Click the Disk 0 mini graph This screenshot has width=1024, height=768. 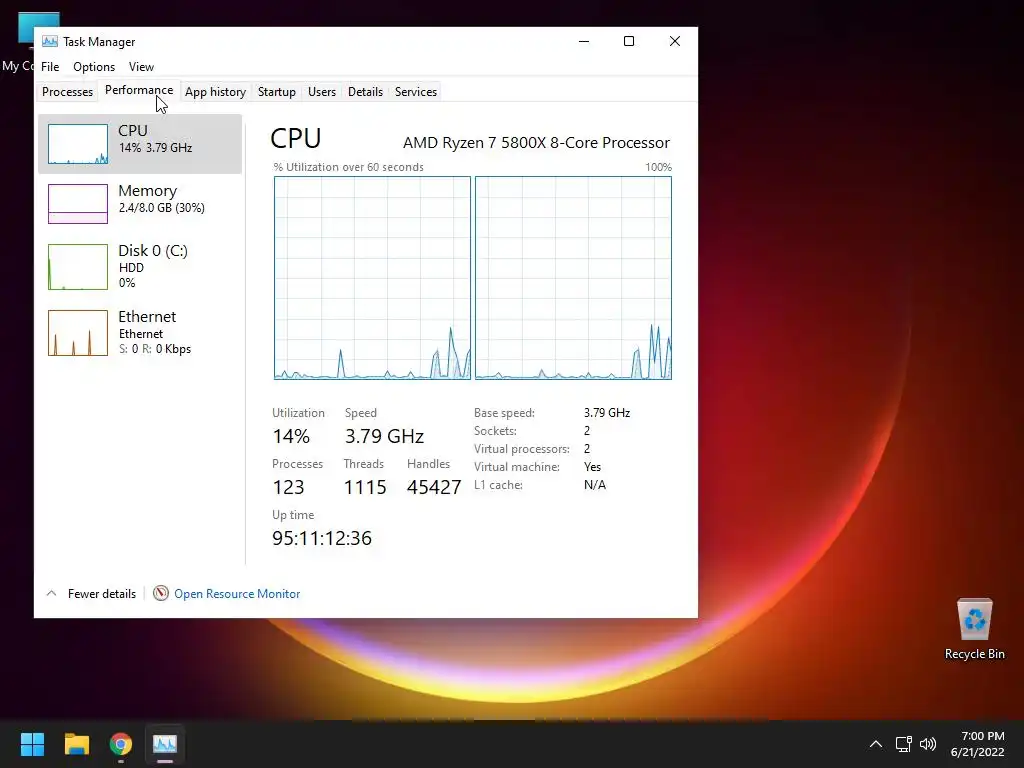78,266
